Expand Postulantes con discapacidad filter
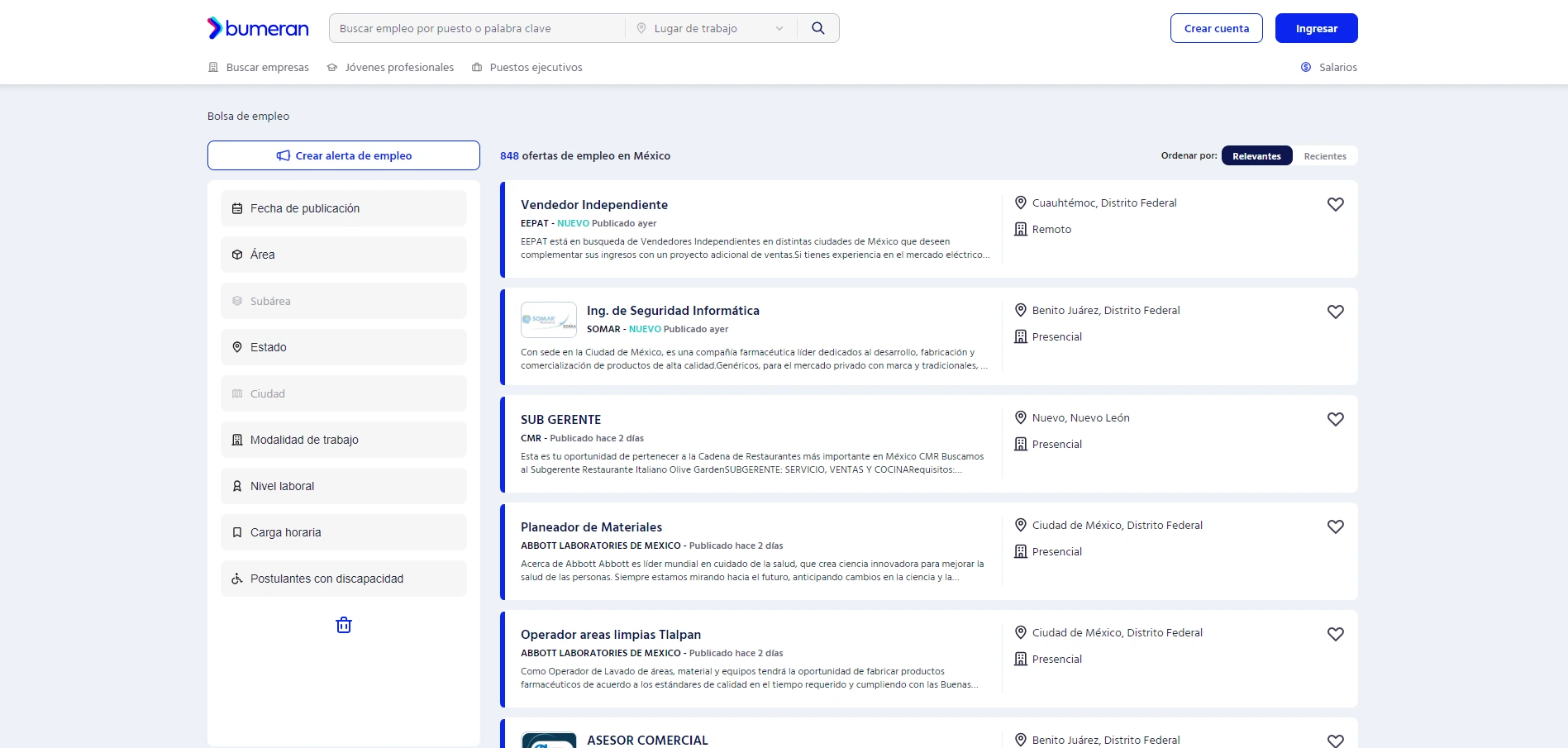The image size is (1568, 748). tap(344, 579)
